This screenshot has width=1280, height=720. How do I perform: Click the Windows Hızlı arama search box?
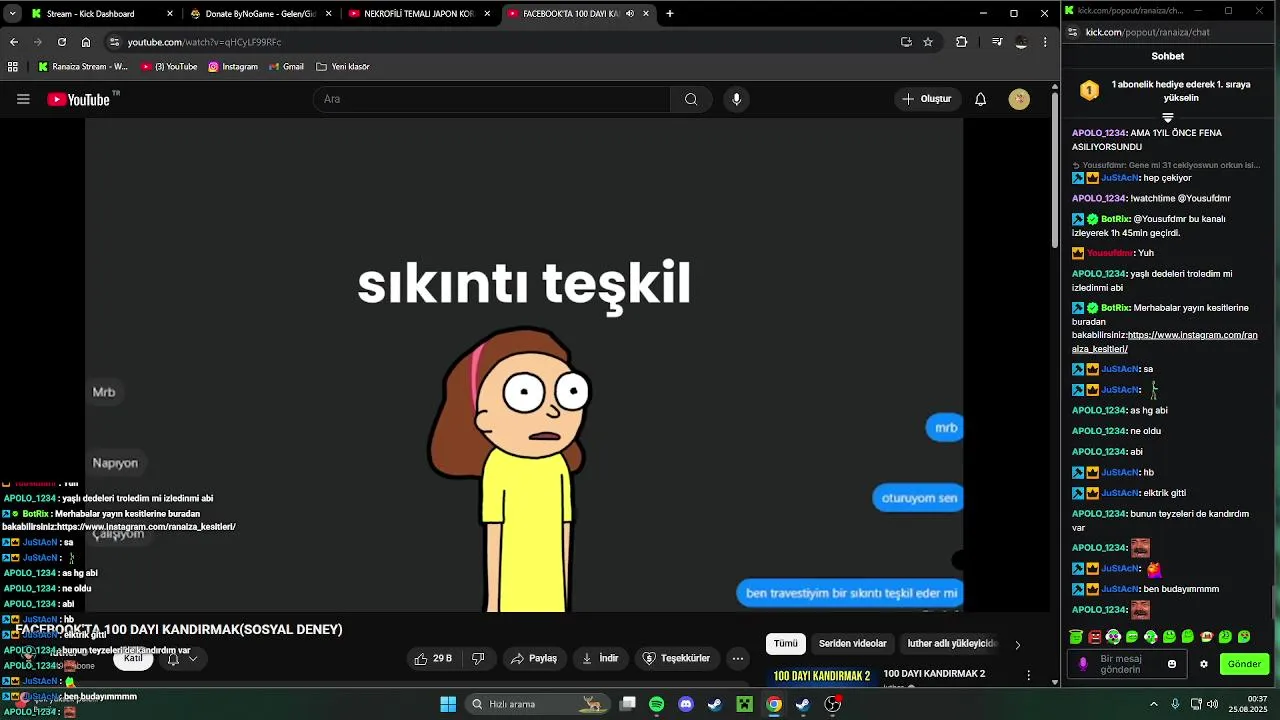pos(537,704)
